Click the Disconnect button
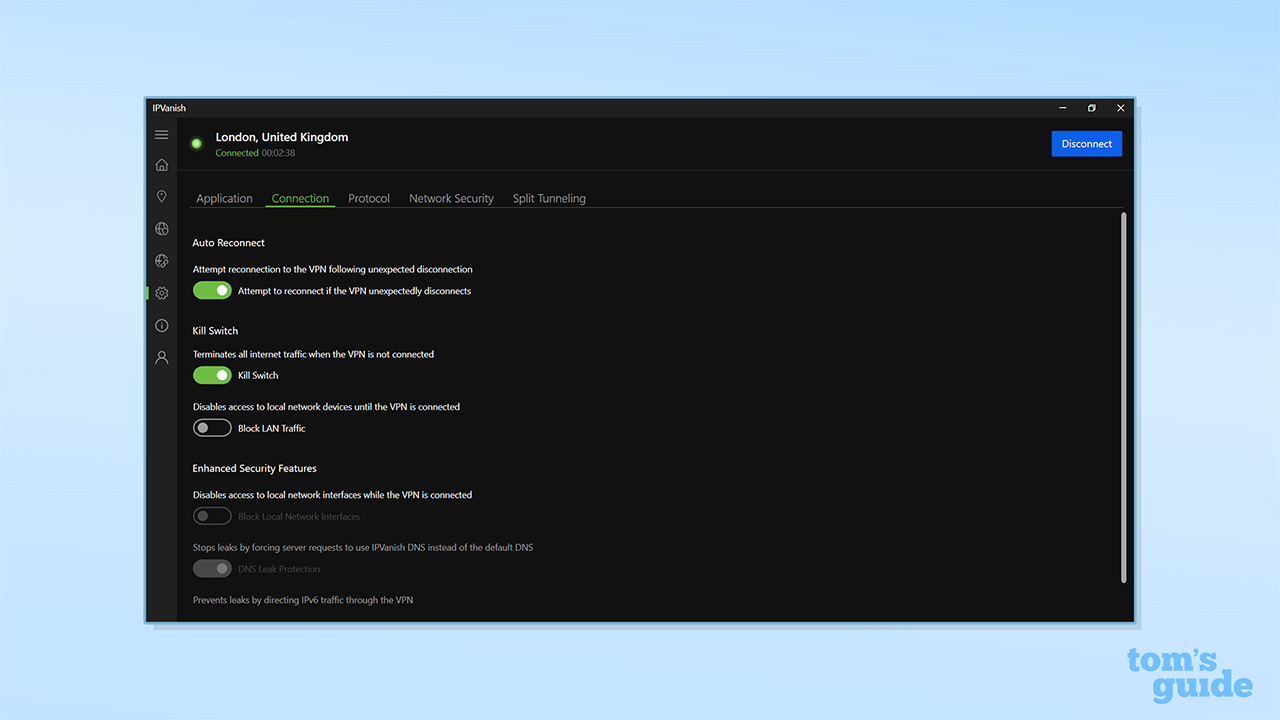This screenshot has height=720, width=1280. 1086,143
